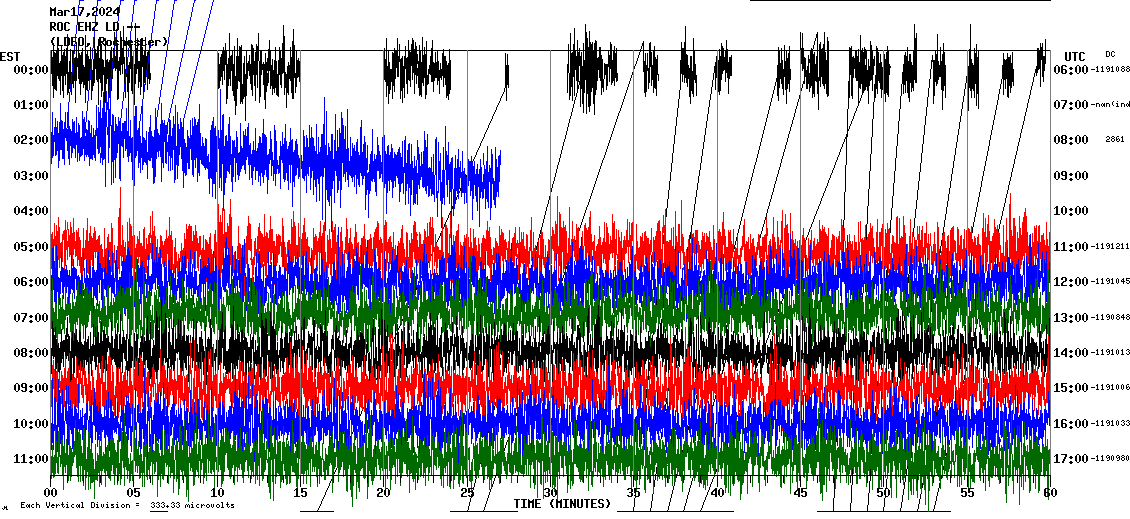Click the 30 minute mark on time axis
Screen dimensions: 1130x519
(550, 493)
